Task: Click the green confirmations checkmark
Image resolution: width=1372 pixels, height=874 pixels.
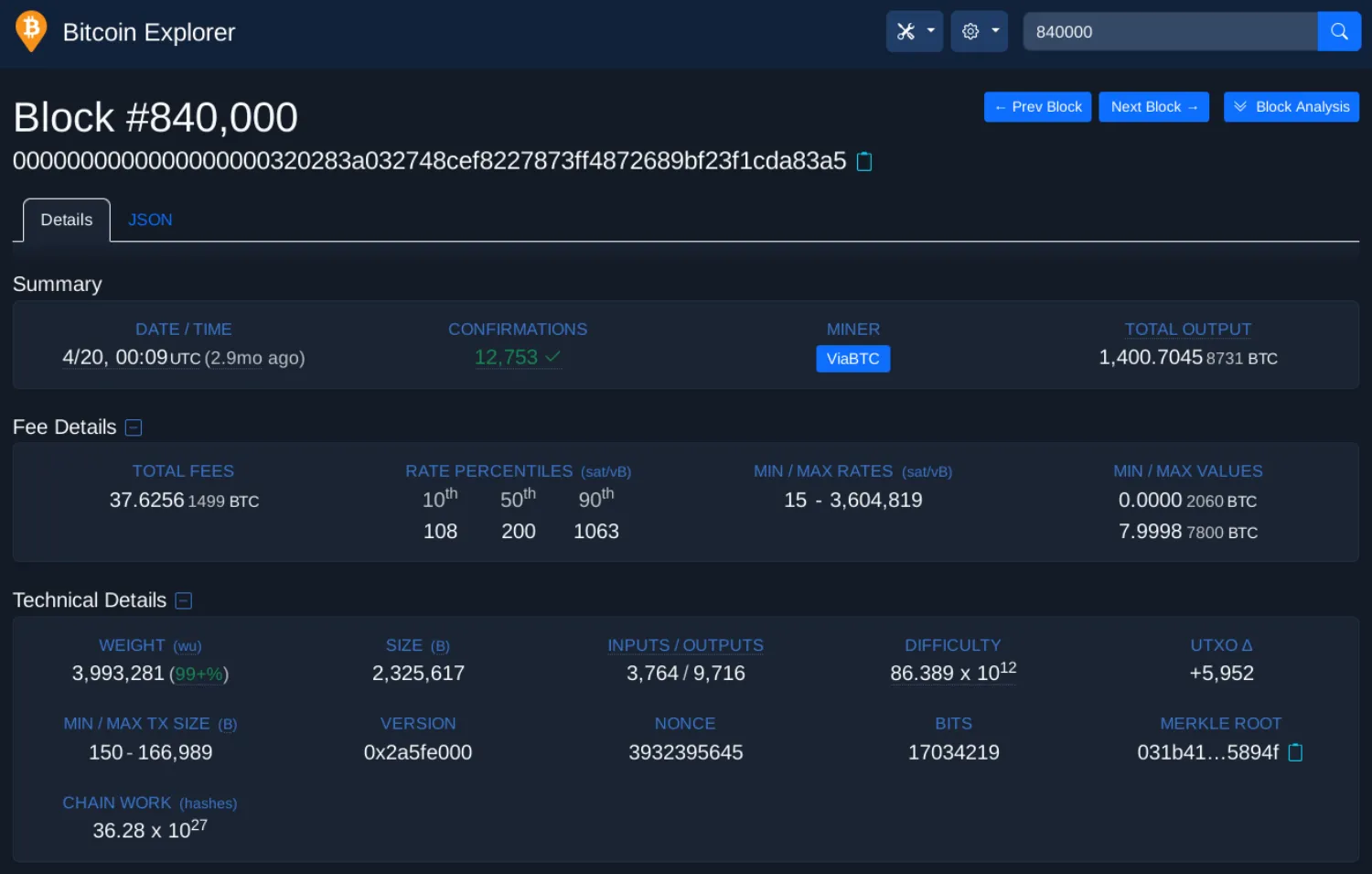Action: click(551, 357)
